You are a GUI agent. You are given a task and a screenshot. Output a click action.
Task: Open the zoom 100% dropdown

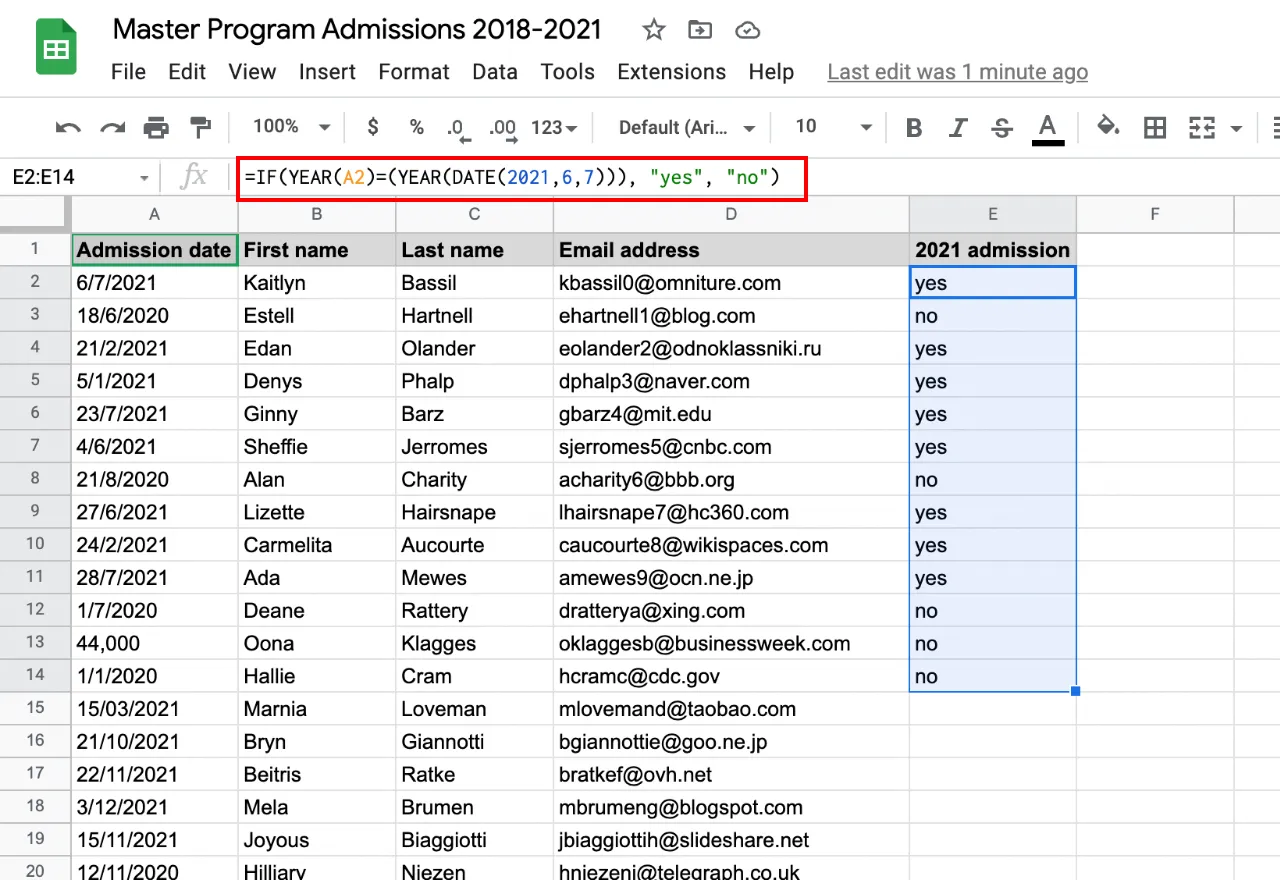pos(291,126)
